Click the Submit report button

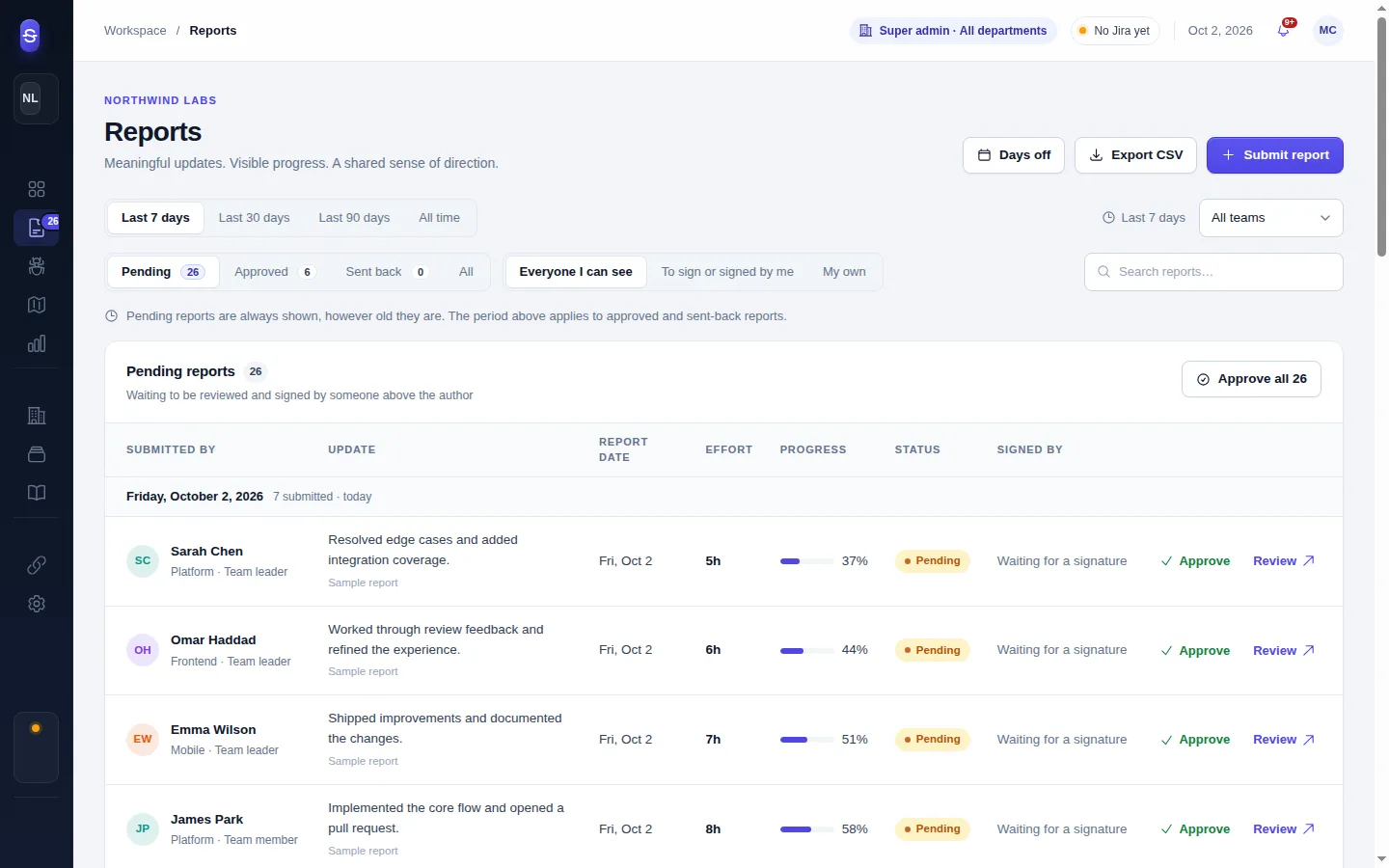pyautogui.click(x=1274, y=155)
